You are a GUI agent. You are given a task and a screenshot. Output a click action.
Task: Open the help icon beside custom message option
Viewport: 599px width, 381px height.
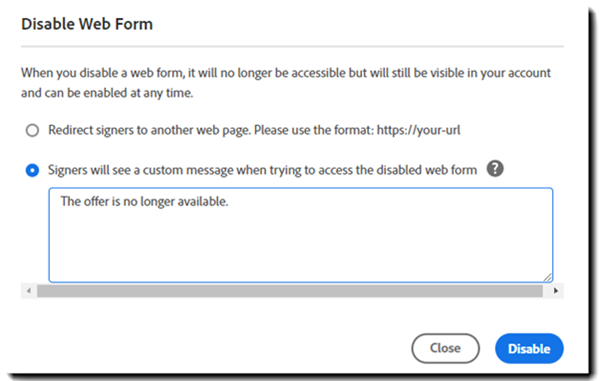click(495, 169)
